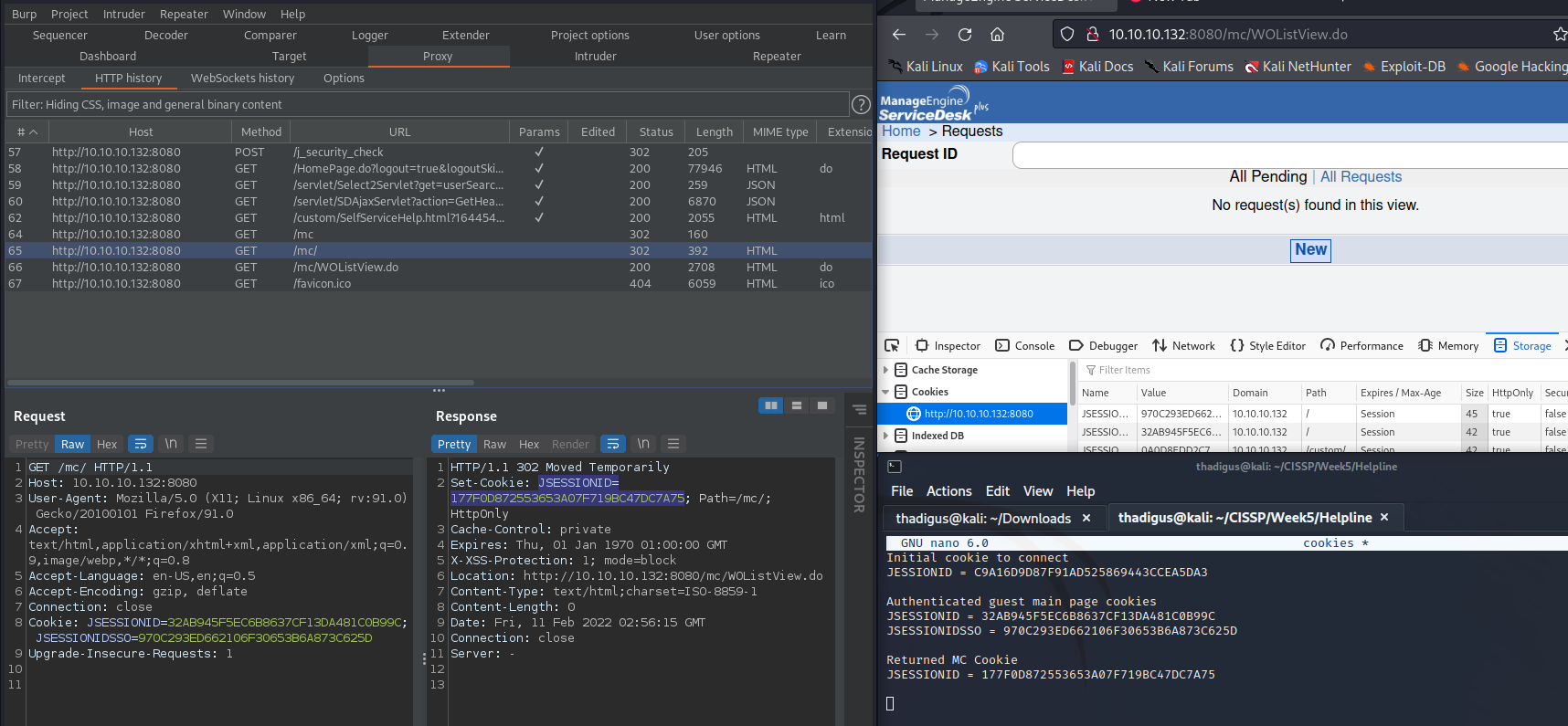Screen dimensions: 1568x726
Task: Activate devtools element picker icon
Action: tap(892, 345)
